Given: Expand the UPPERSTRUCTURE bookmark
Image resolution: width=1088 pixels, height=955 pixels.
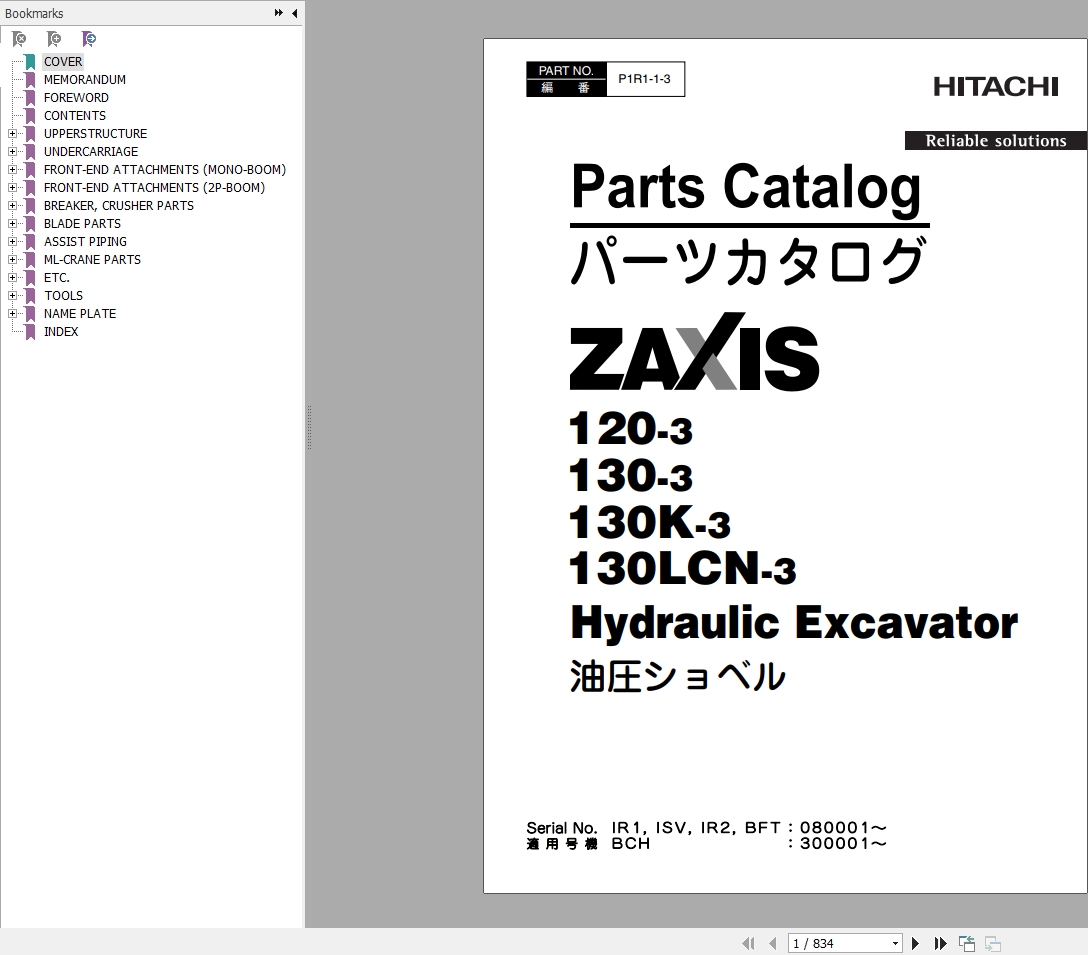Looking at the screenshot, I should tap(12, 133).
